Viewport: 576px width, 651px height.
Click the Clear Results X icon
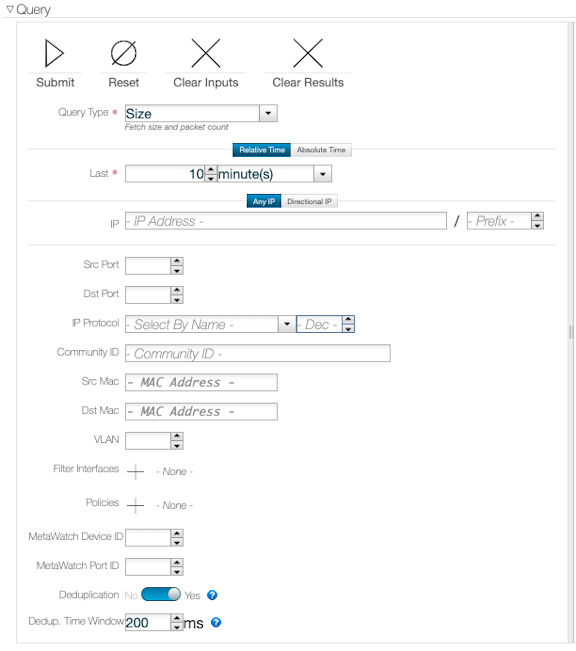[308, 53]
